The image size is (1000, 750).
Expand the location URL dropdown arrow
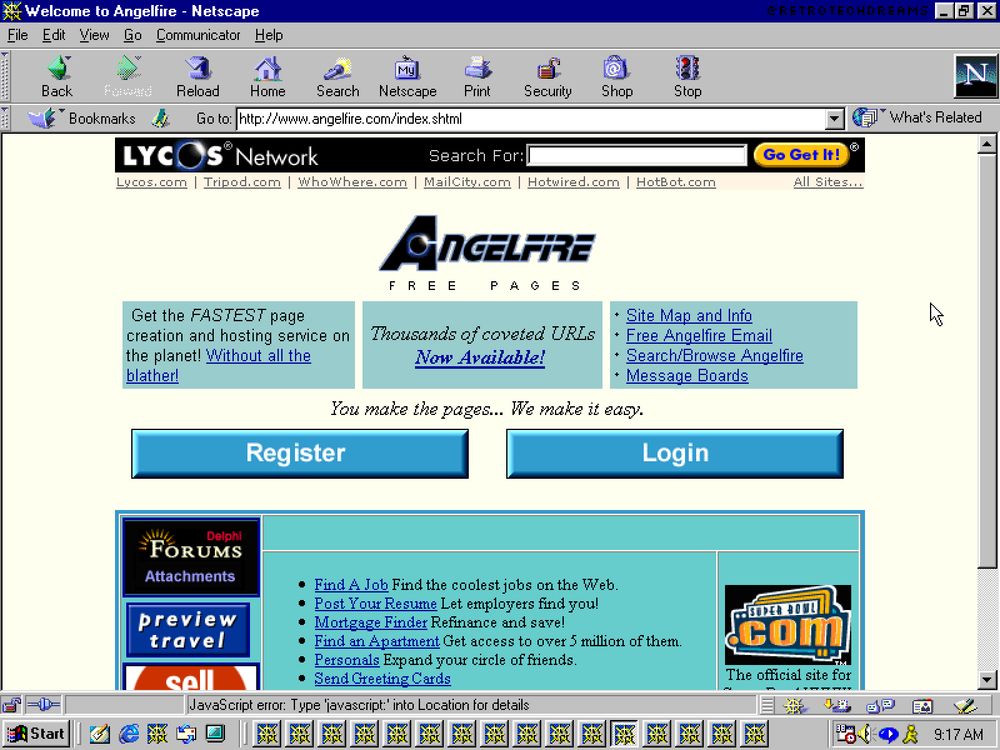click(834, 119)
